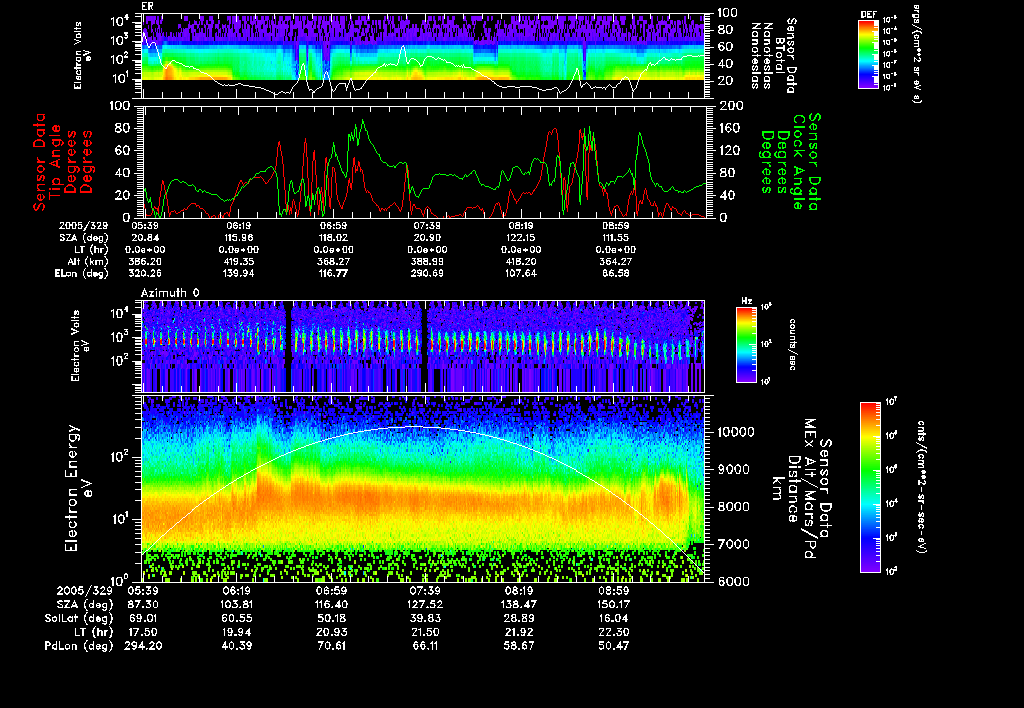Select SZA value 115.96
This screenshot has width=1024, height=708.
[239, 238]
